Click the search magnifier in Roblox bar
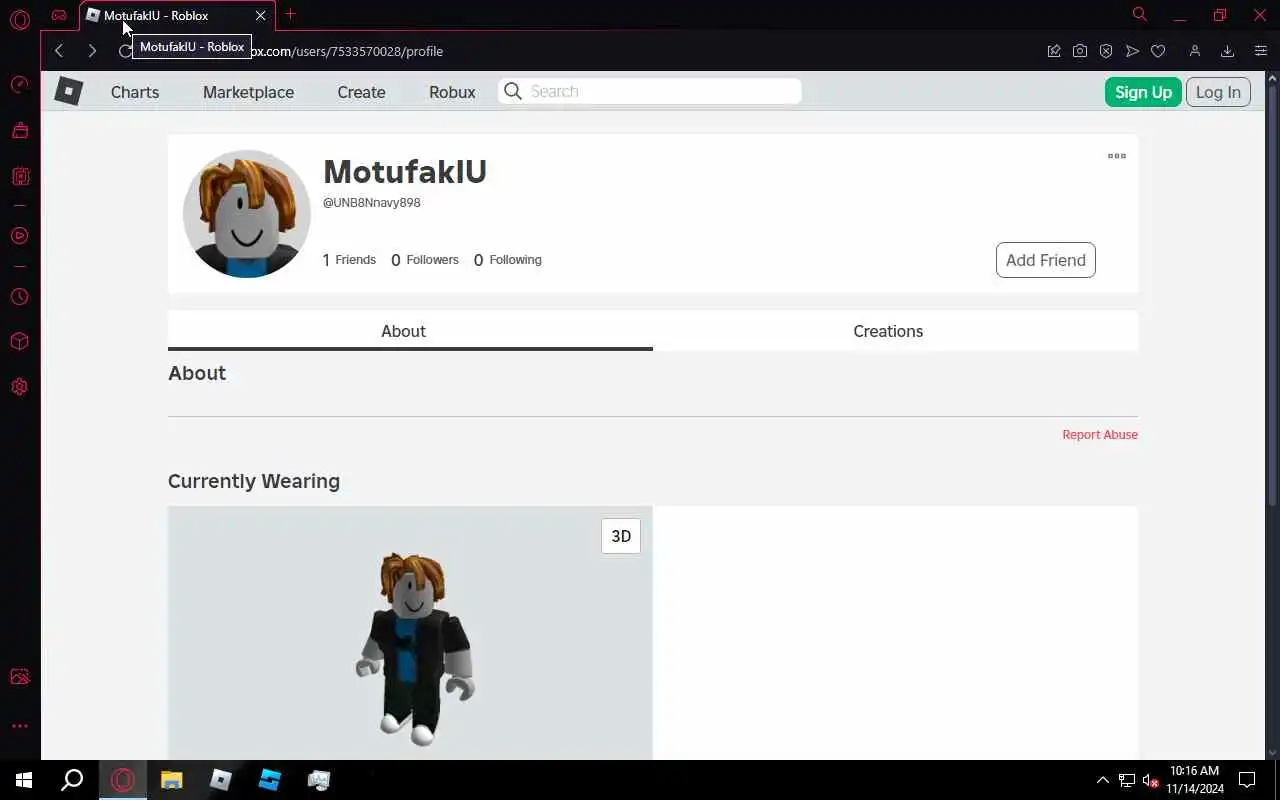This screenshot has width=1280, height=800. (513, 91)
